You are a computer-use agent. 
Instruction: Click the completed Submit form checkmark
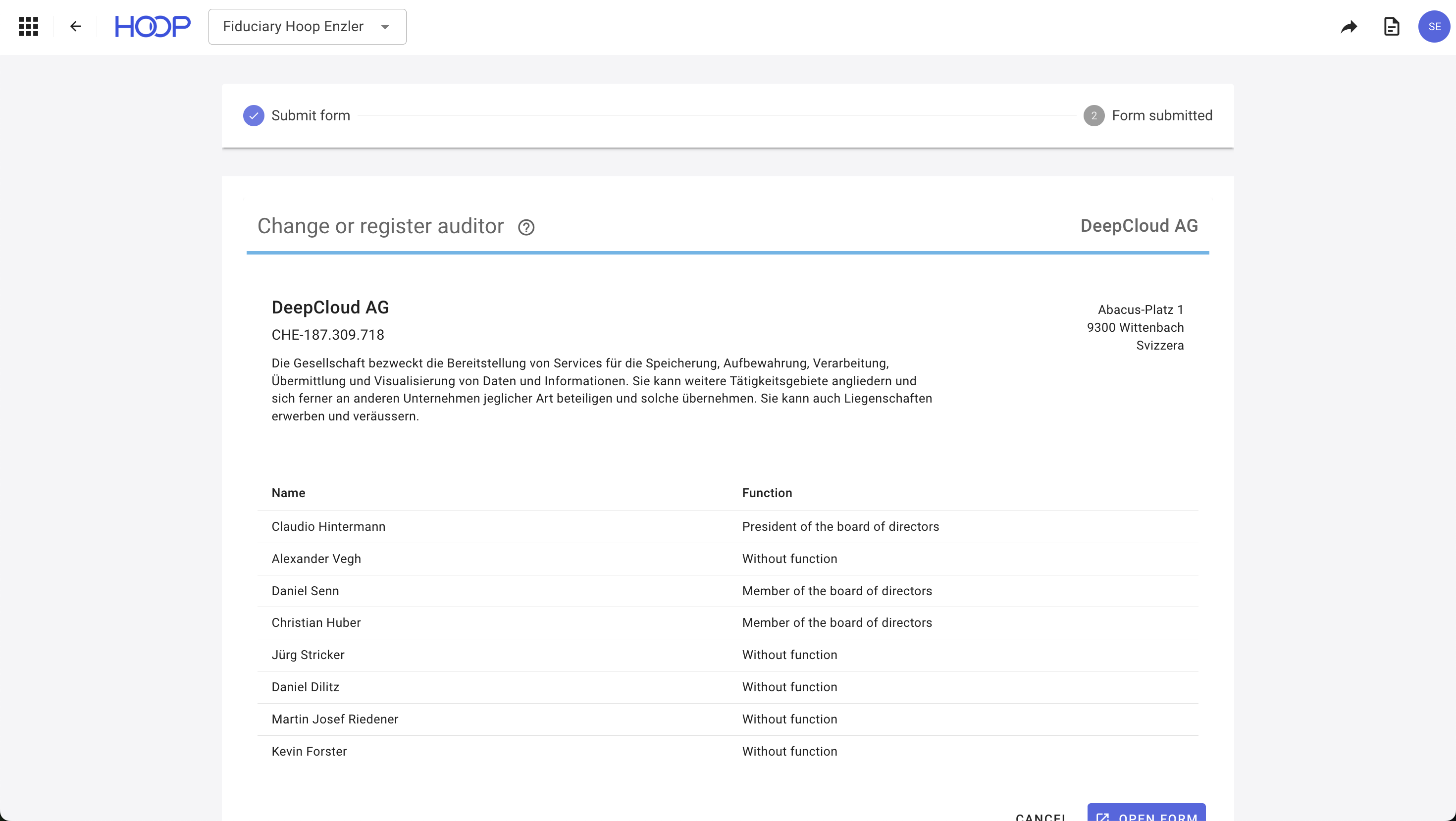[x=253, y=116]
